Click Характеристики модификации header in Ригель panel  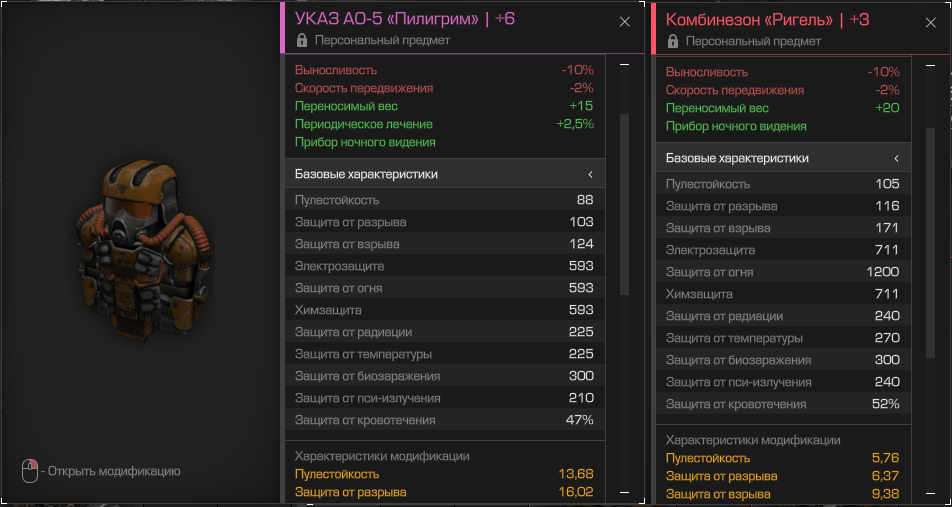pyautogui.click(x=753, y=440)
